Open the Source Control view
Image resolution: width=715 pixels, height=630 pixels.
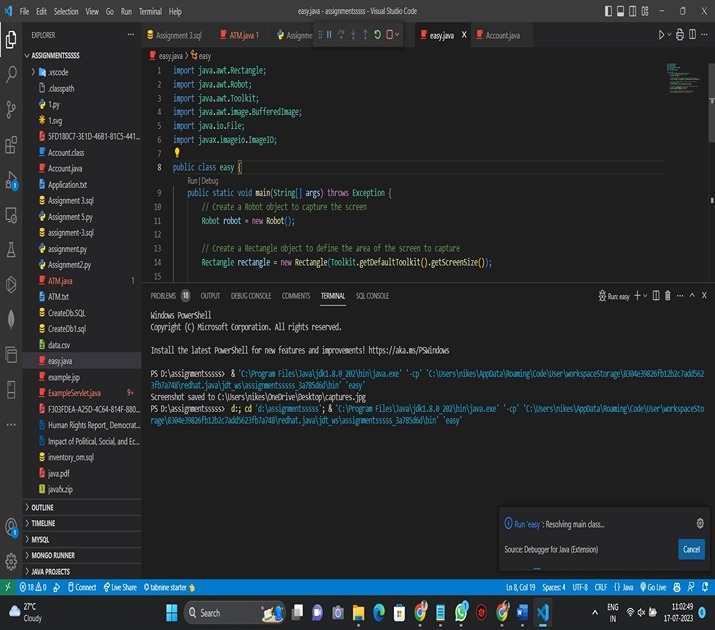point(11,109)
